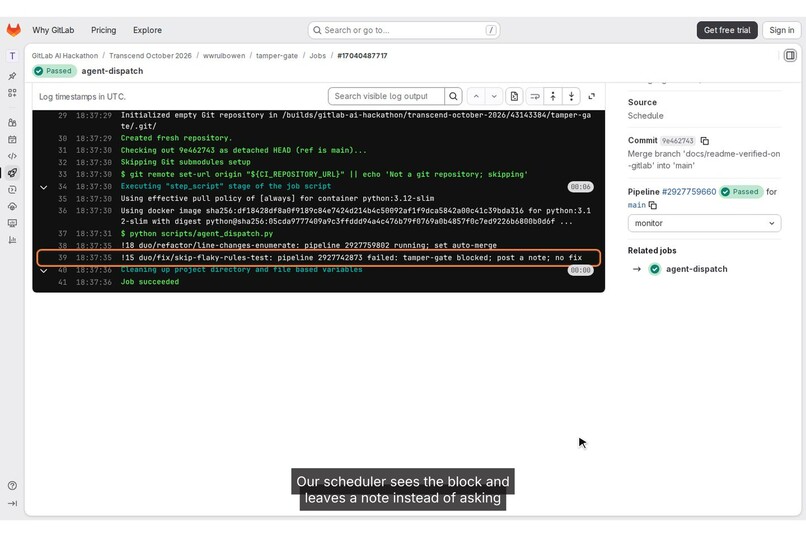Focus the Search or go to field

tap(404, 30)
